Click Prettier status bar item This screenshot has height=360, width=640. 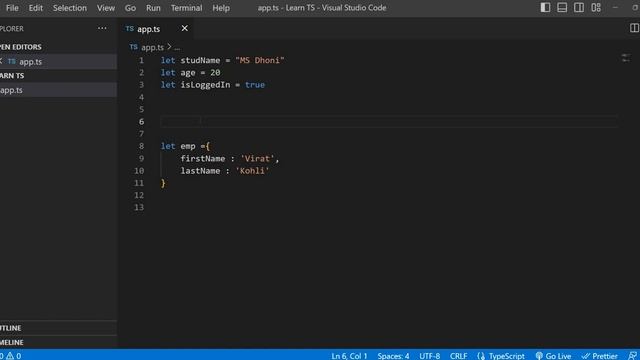pos(600,356)
